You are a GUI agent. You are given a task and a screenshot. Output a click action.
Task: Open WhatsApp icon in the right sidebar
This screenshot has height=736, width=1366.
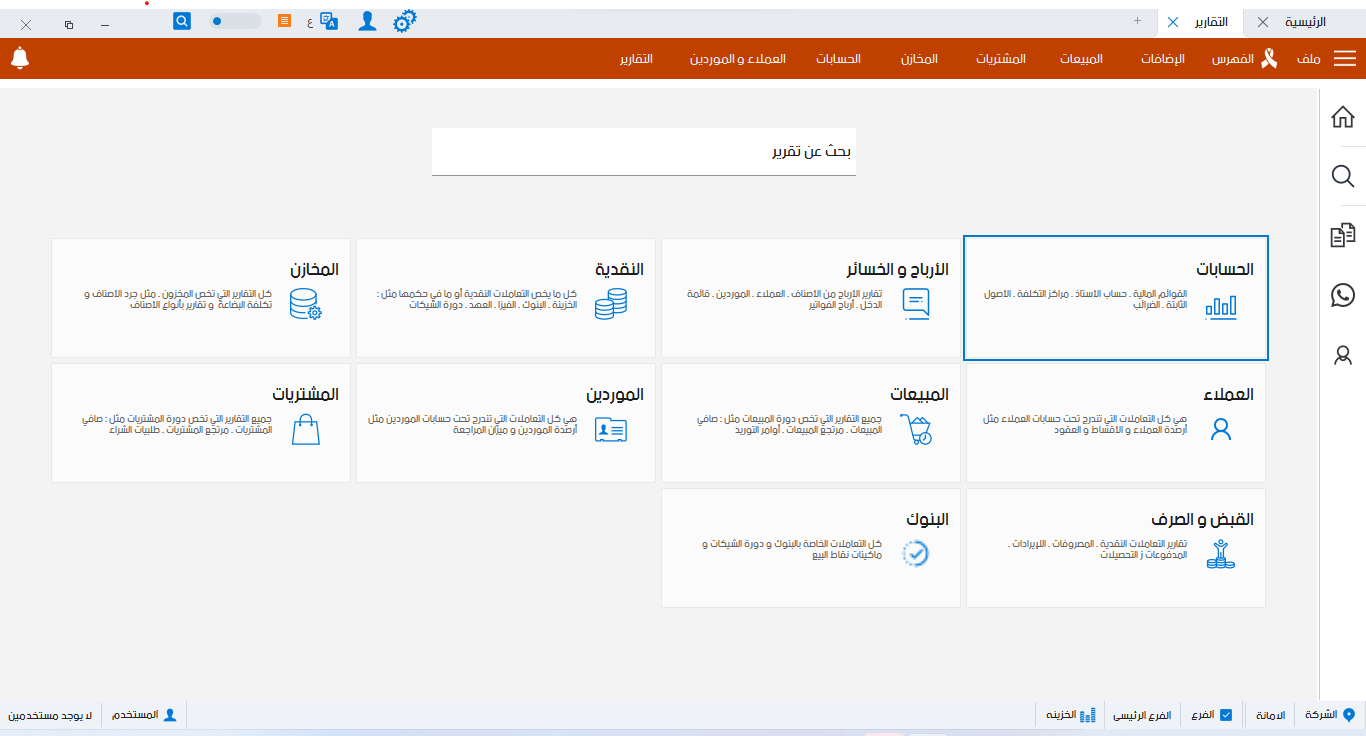(1343, 295)
